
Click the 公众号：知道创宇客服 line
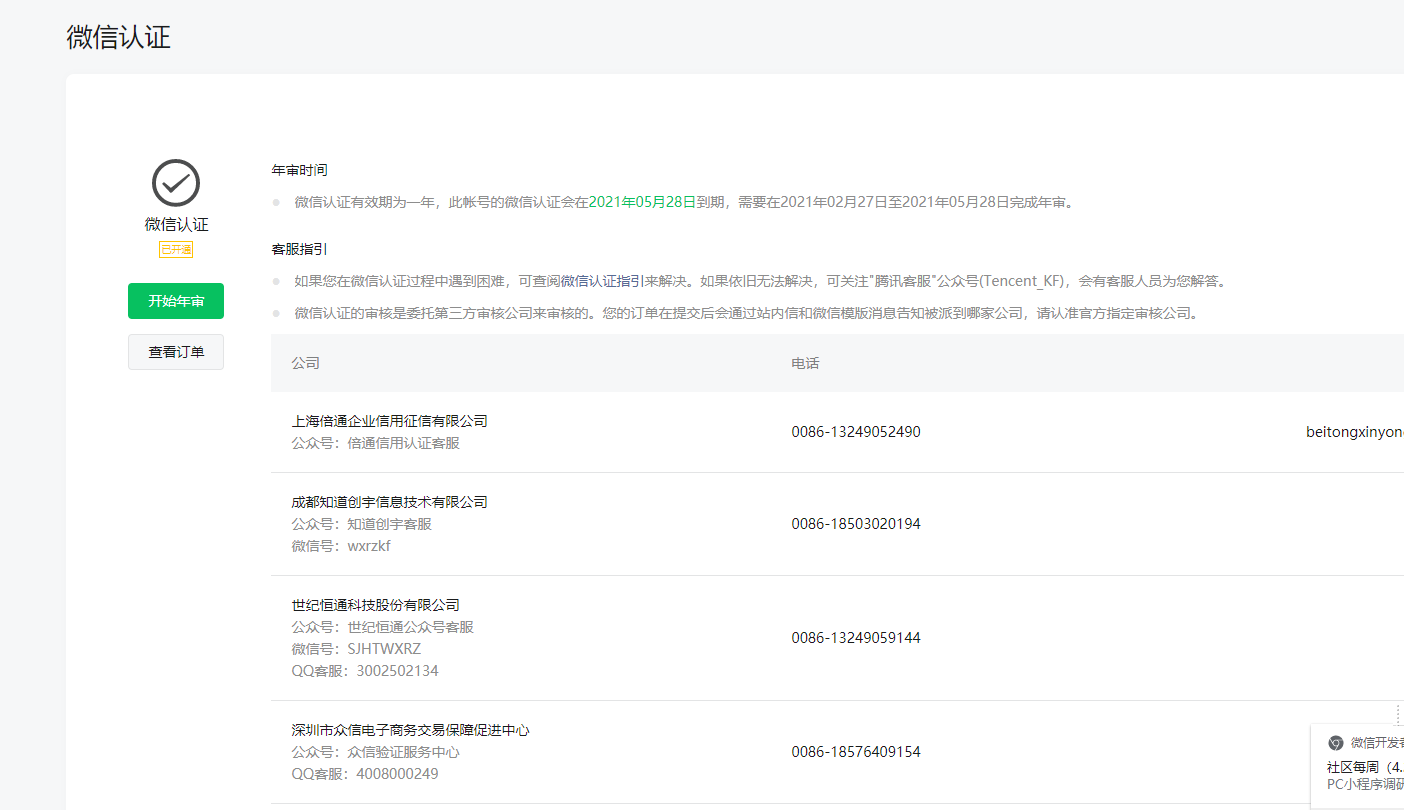pyautogui.click(x=362, y=524)
